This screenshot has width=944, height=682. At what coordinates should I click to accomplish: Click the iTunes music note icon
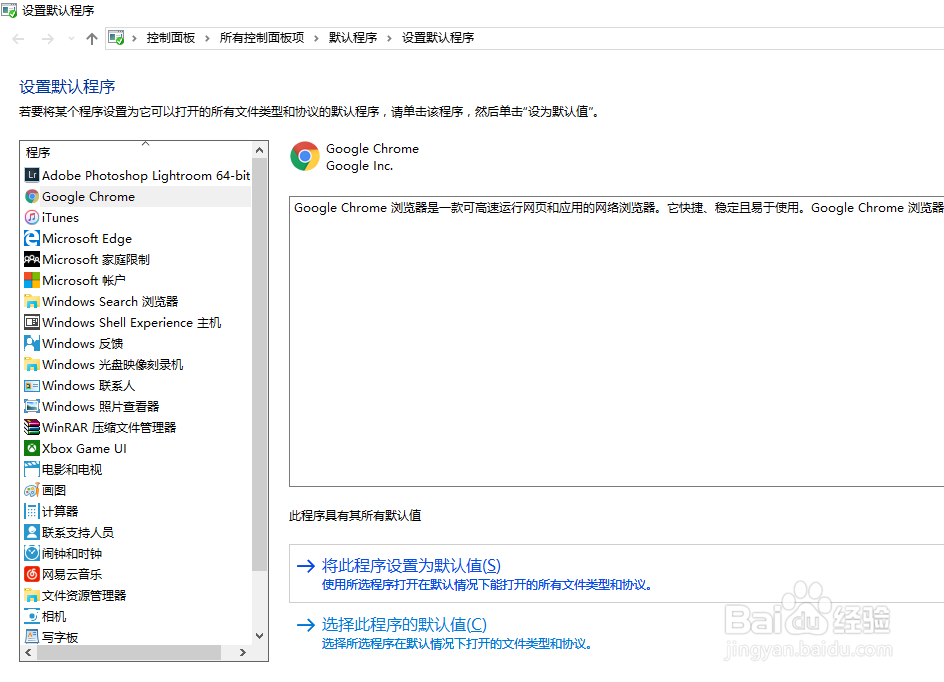point(32,217)
